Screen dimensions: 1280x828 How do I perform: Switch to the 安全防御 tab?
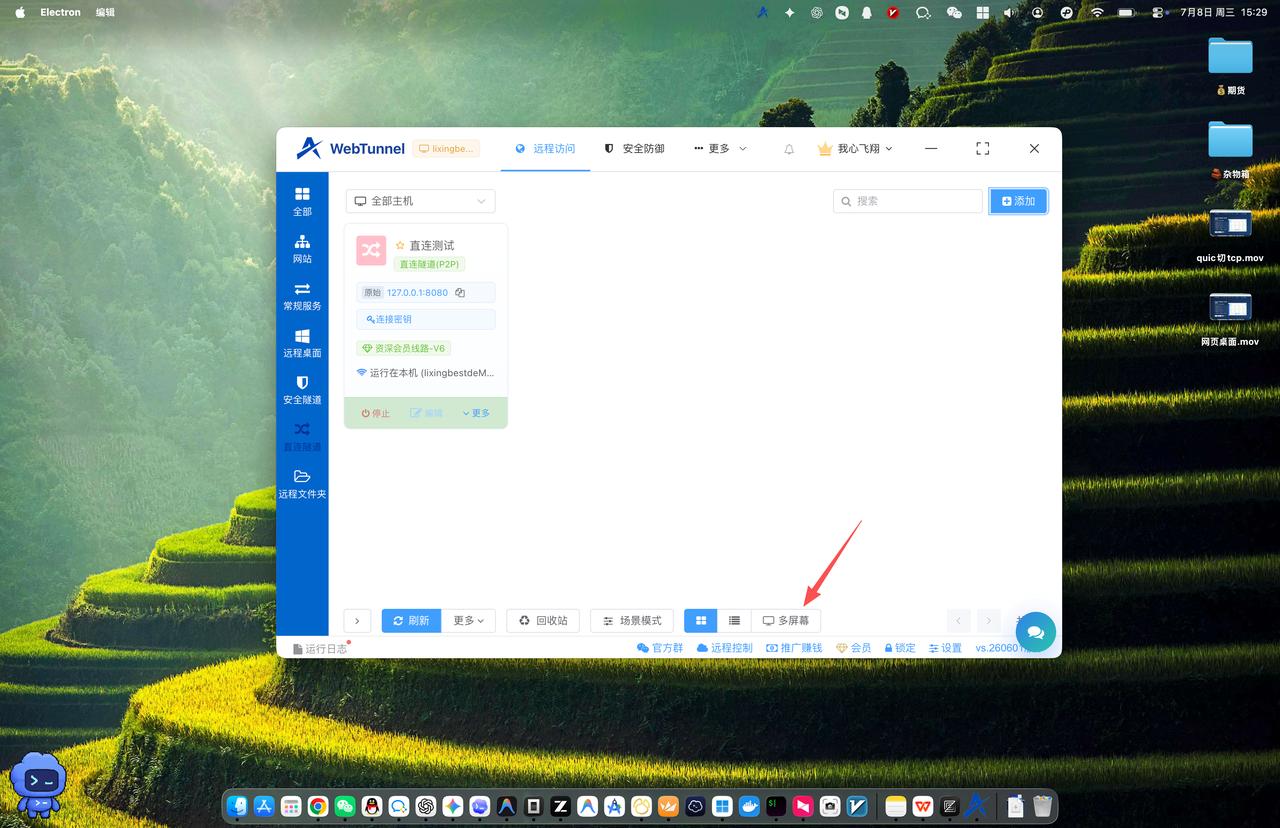[634, 149]
